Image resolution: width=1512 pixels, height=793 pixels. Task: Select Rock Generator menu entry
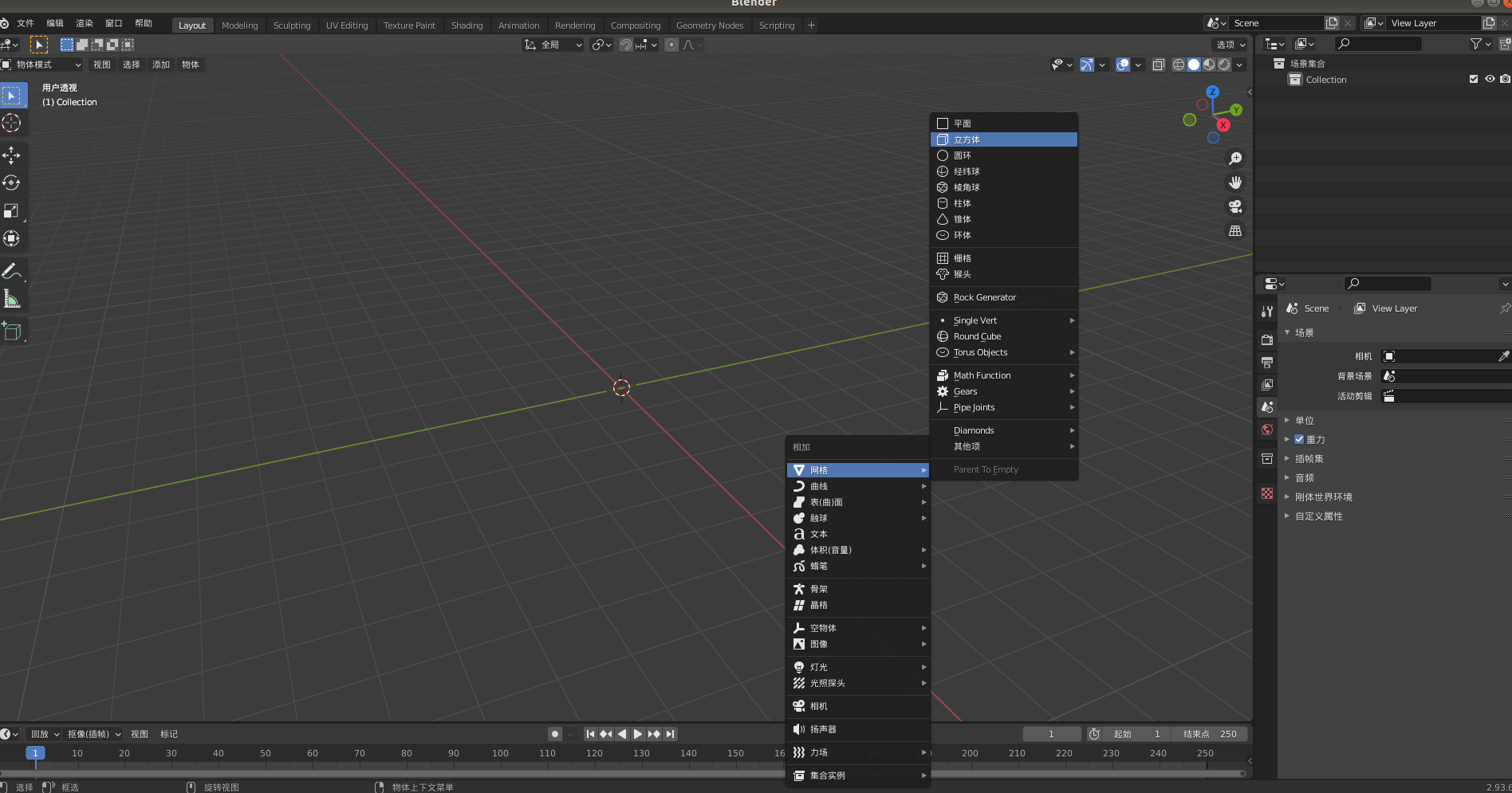tap(1003, 297)
